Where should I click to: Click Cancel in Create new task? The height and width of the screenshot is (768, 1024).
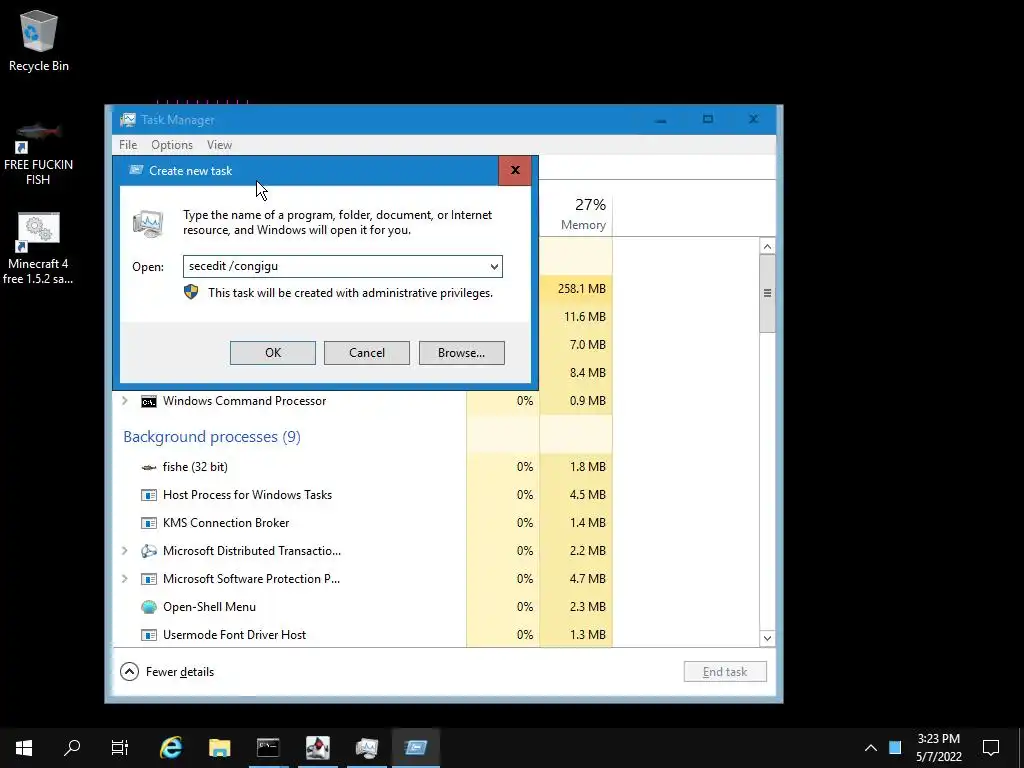367,353
